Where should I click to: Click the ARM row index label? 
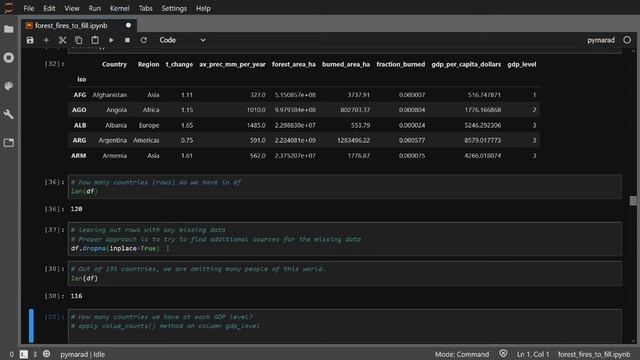(78, 156)
